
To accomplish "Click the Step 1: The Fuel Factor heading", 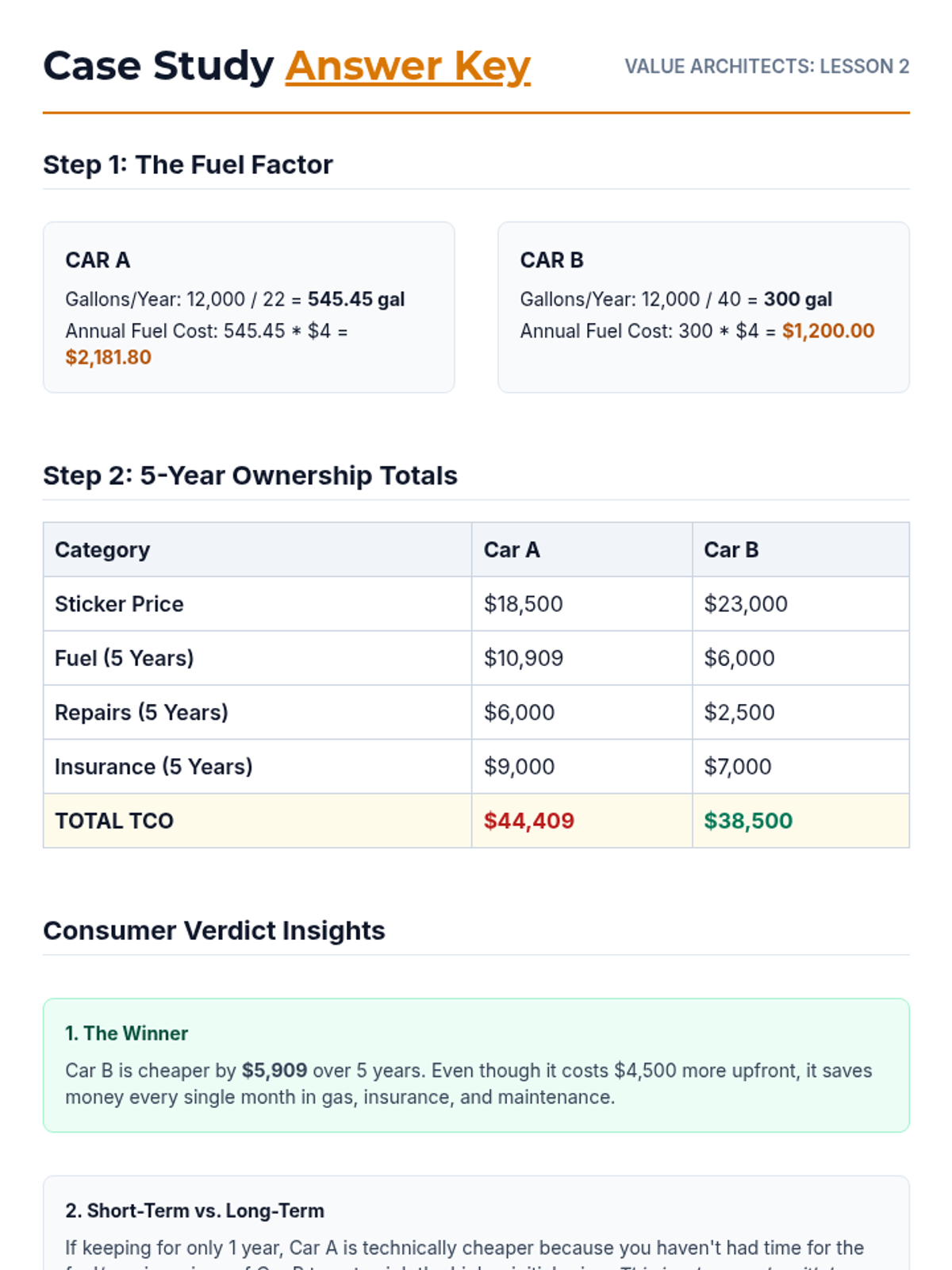I will click(x=188, y=164).
